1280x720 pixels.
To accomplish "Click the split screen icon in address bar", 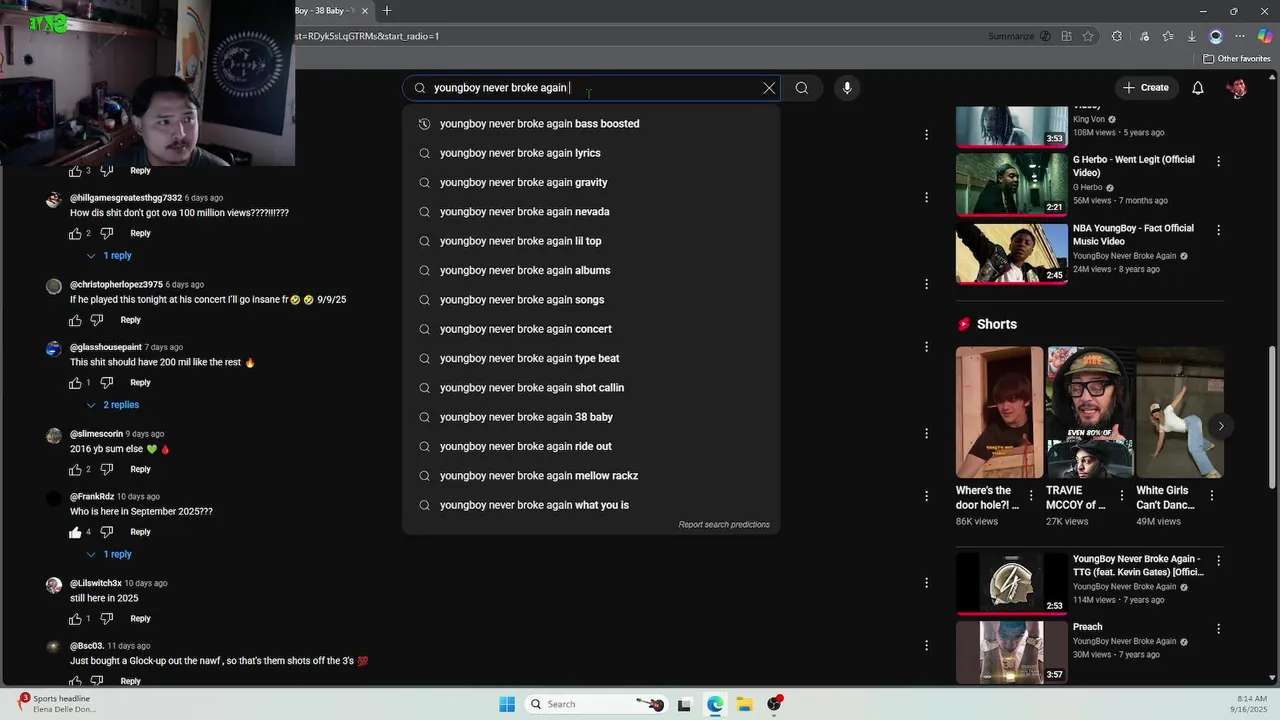I will (1067, 36).
